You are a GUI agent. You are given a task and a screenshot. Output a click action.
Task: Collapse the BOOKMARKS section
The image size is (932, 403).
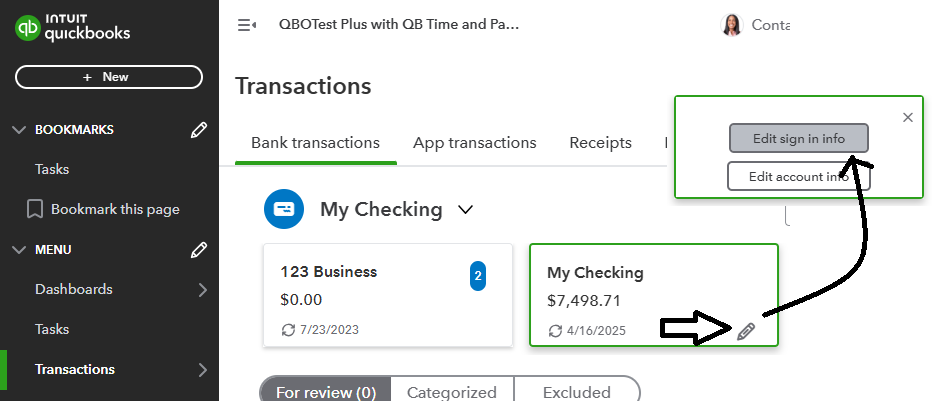point(19,129)
